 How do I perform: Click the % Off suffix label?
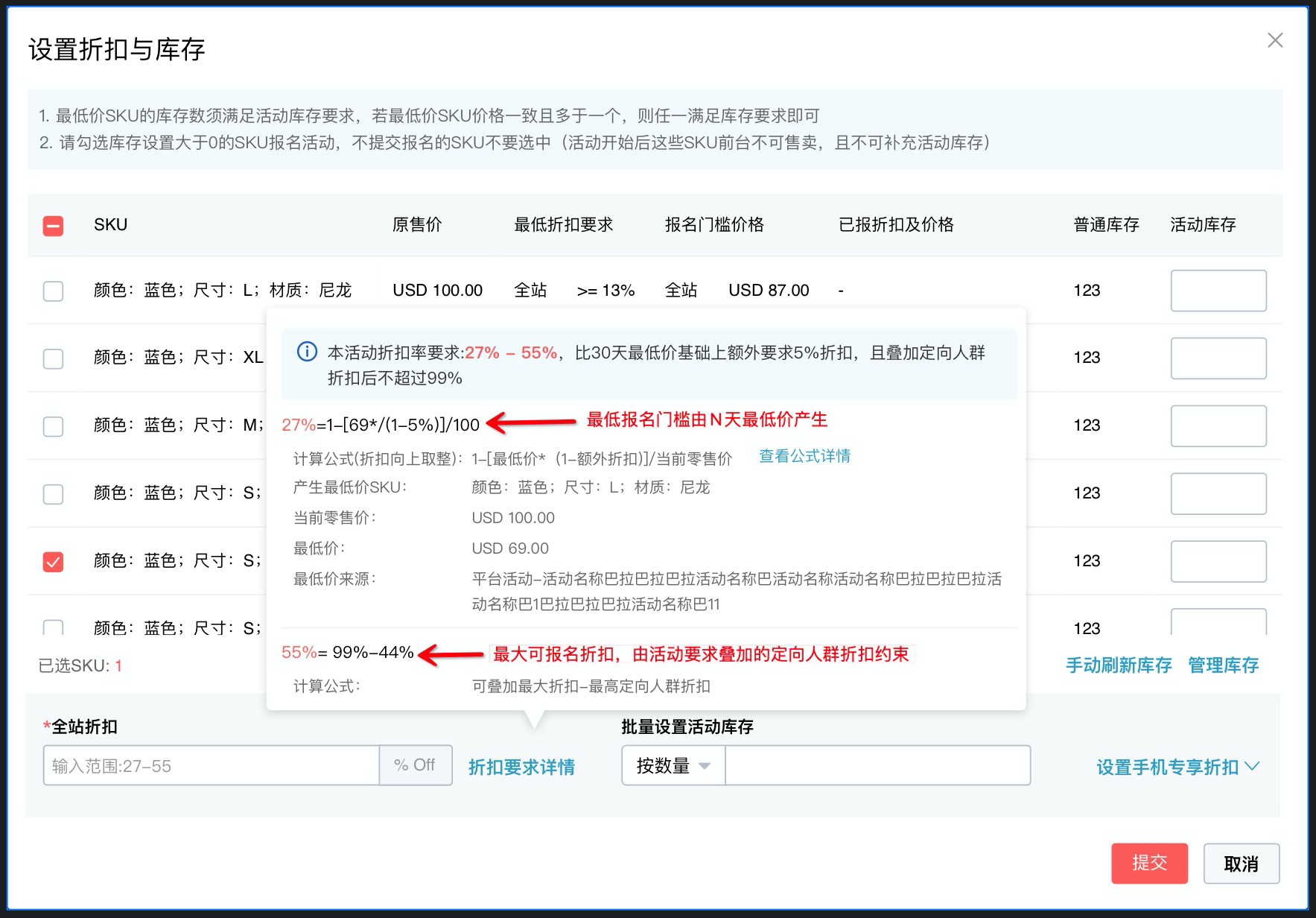pos(415,765)
